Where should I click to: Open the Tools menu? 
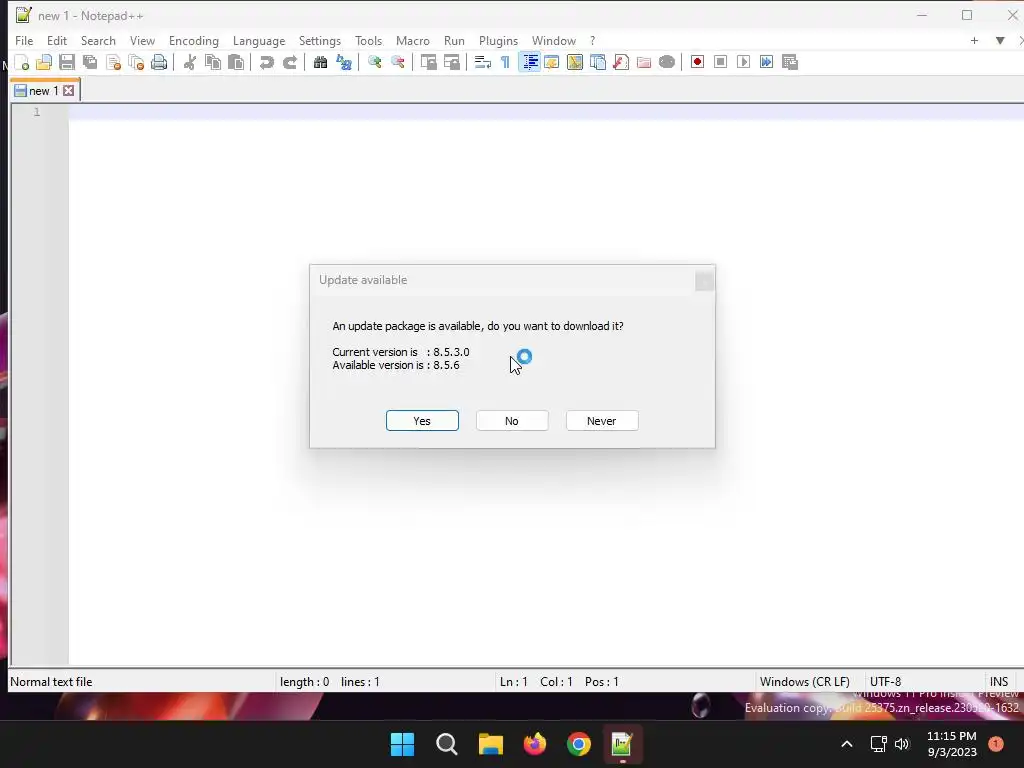tap(368, 40)
